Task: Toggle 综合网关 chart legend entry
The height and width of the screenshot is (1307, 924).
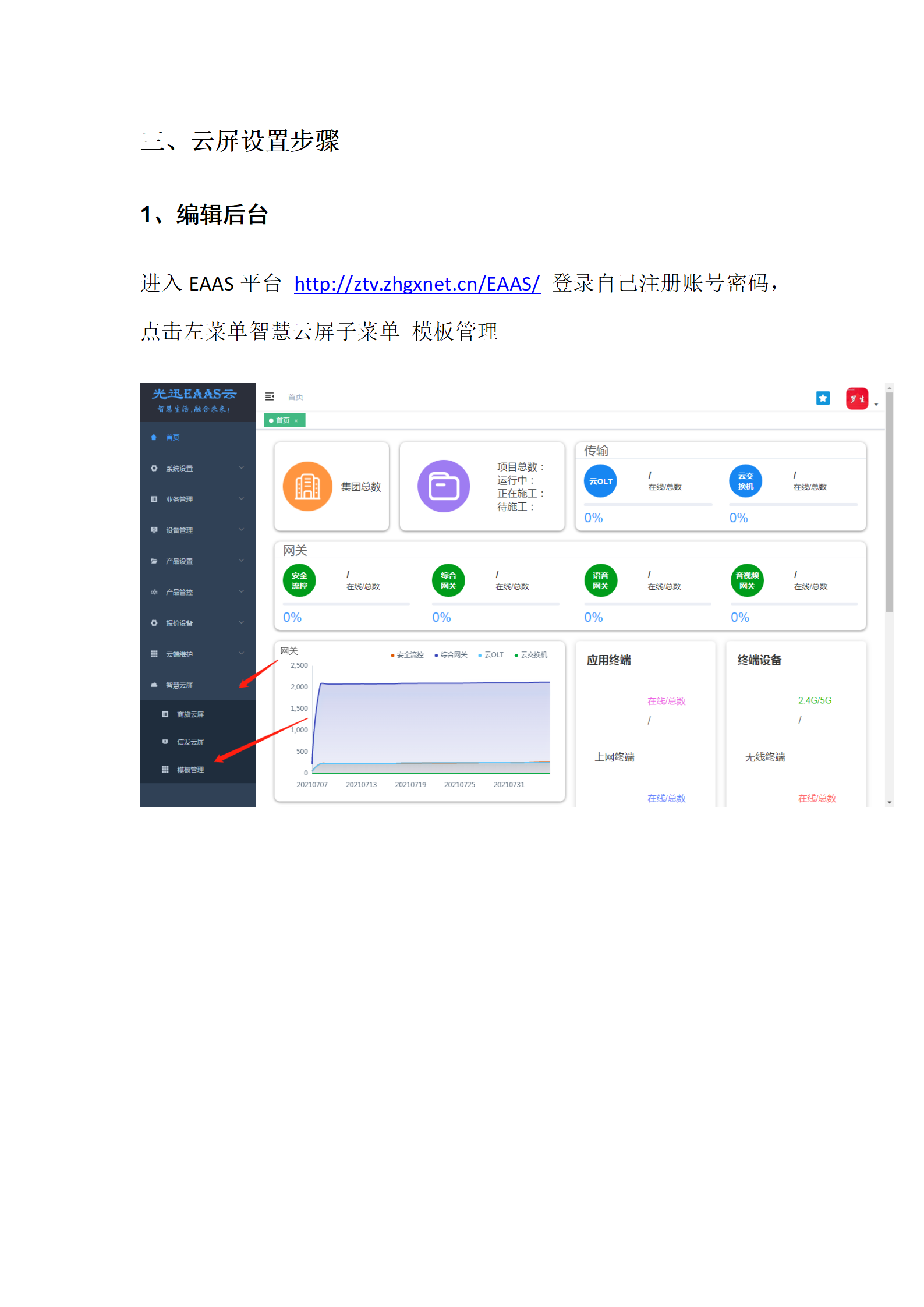Action: click(451, 655)
